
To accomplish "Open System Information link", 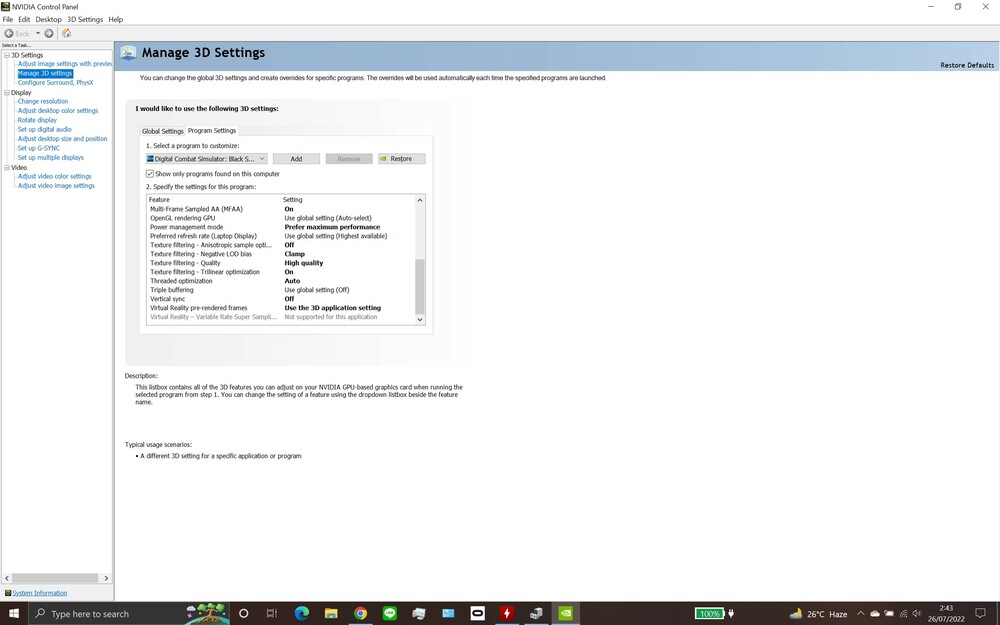I will (x=40, y=593).
